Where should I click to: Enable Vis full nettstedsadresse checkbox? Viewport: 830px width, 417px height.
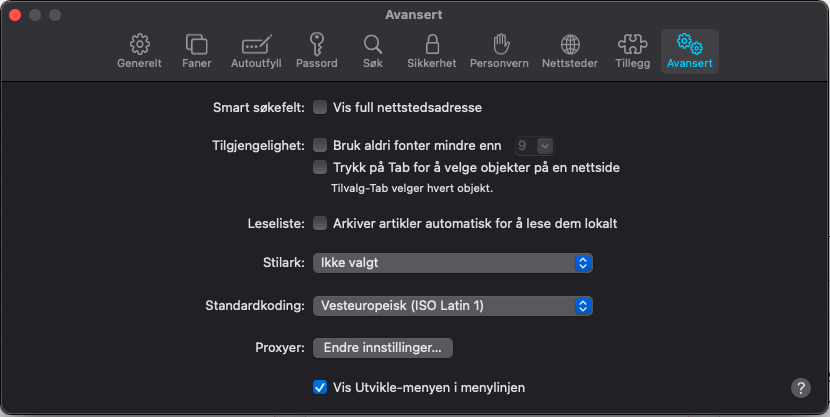[321, 107]
